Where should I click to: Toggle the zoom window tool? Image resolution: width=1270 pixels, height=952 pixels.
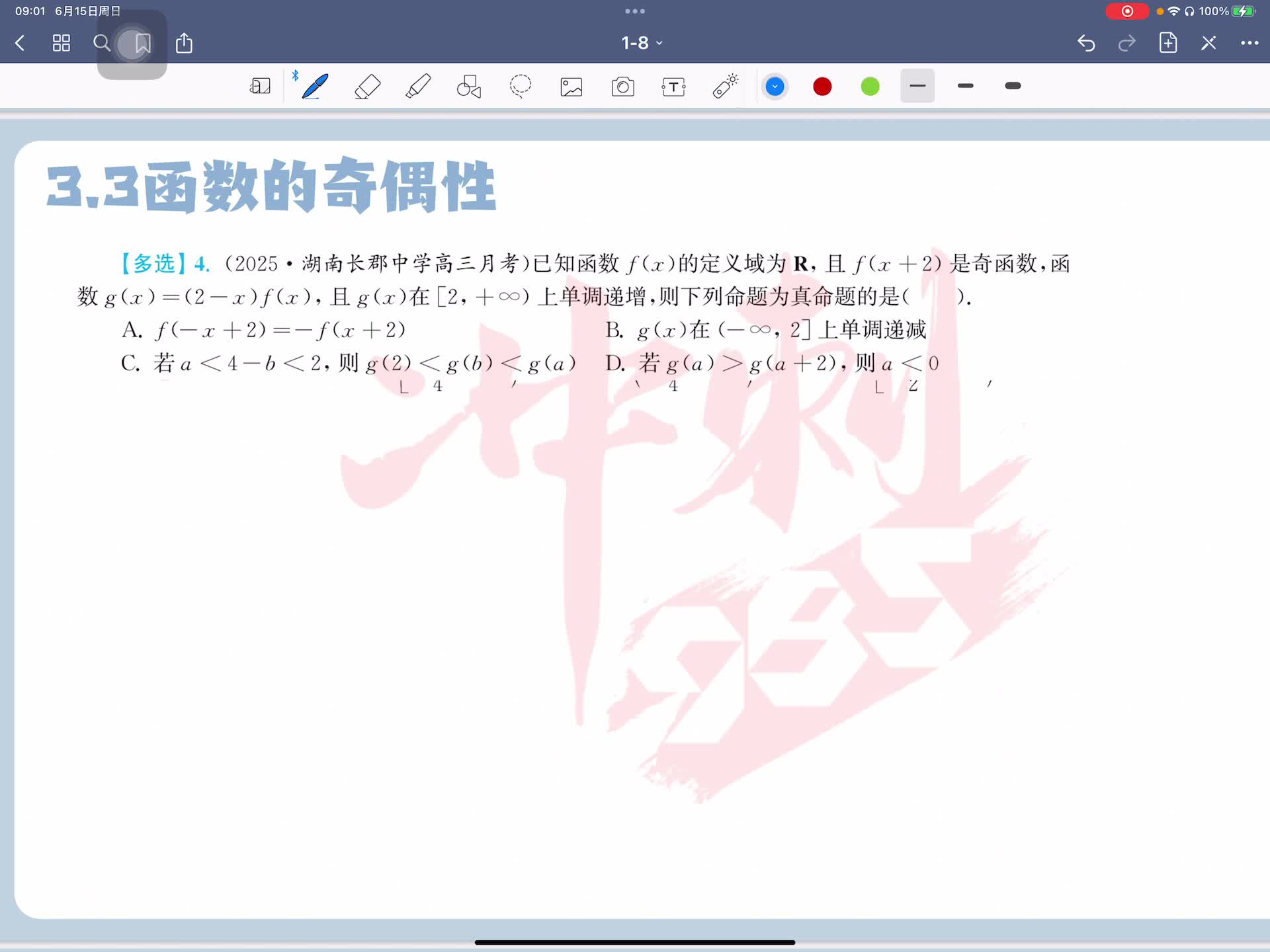pyautogui.click(x=260, y=87)
